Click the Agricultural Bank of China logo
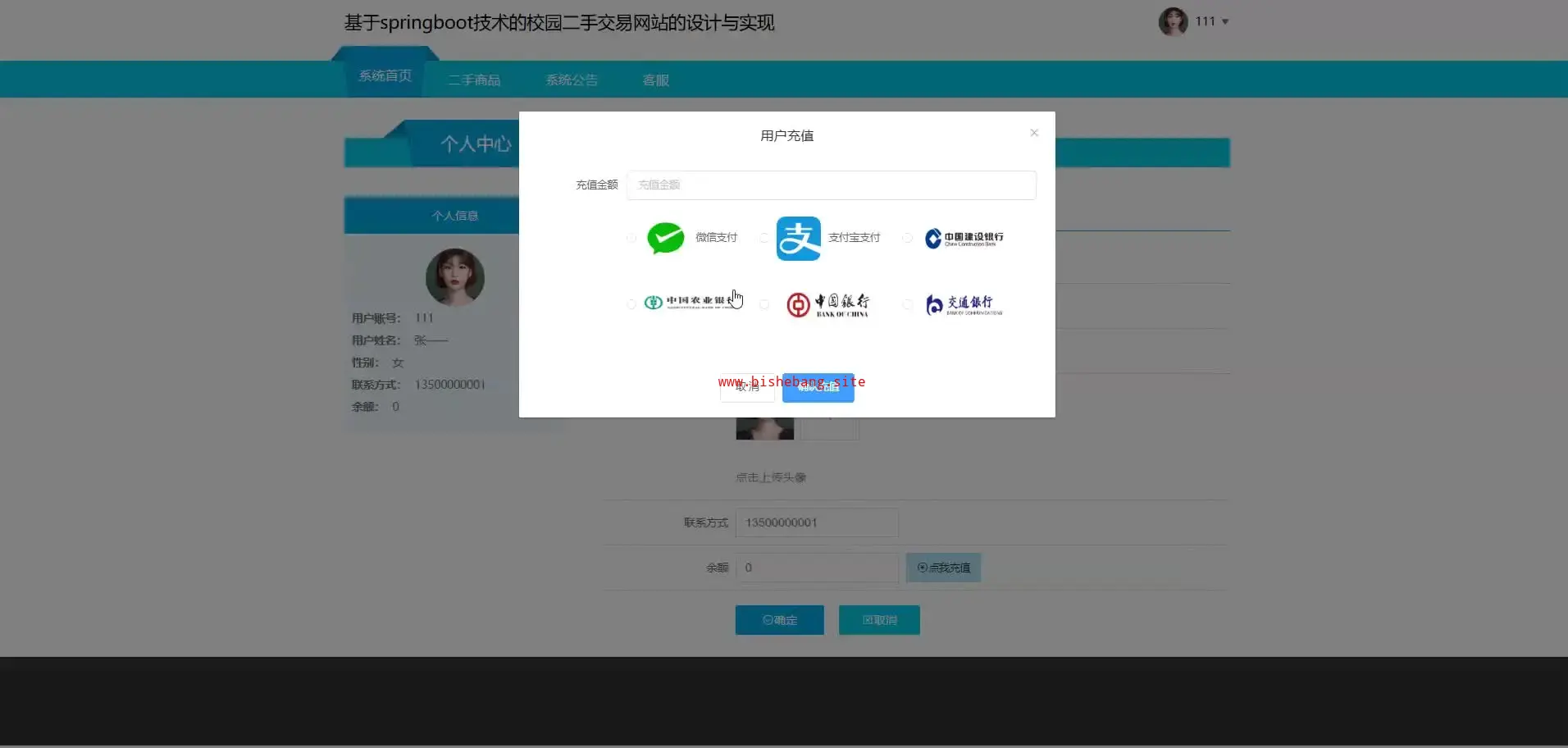This screenshot has height=748, width=1568. [x=689, y=302]
